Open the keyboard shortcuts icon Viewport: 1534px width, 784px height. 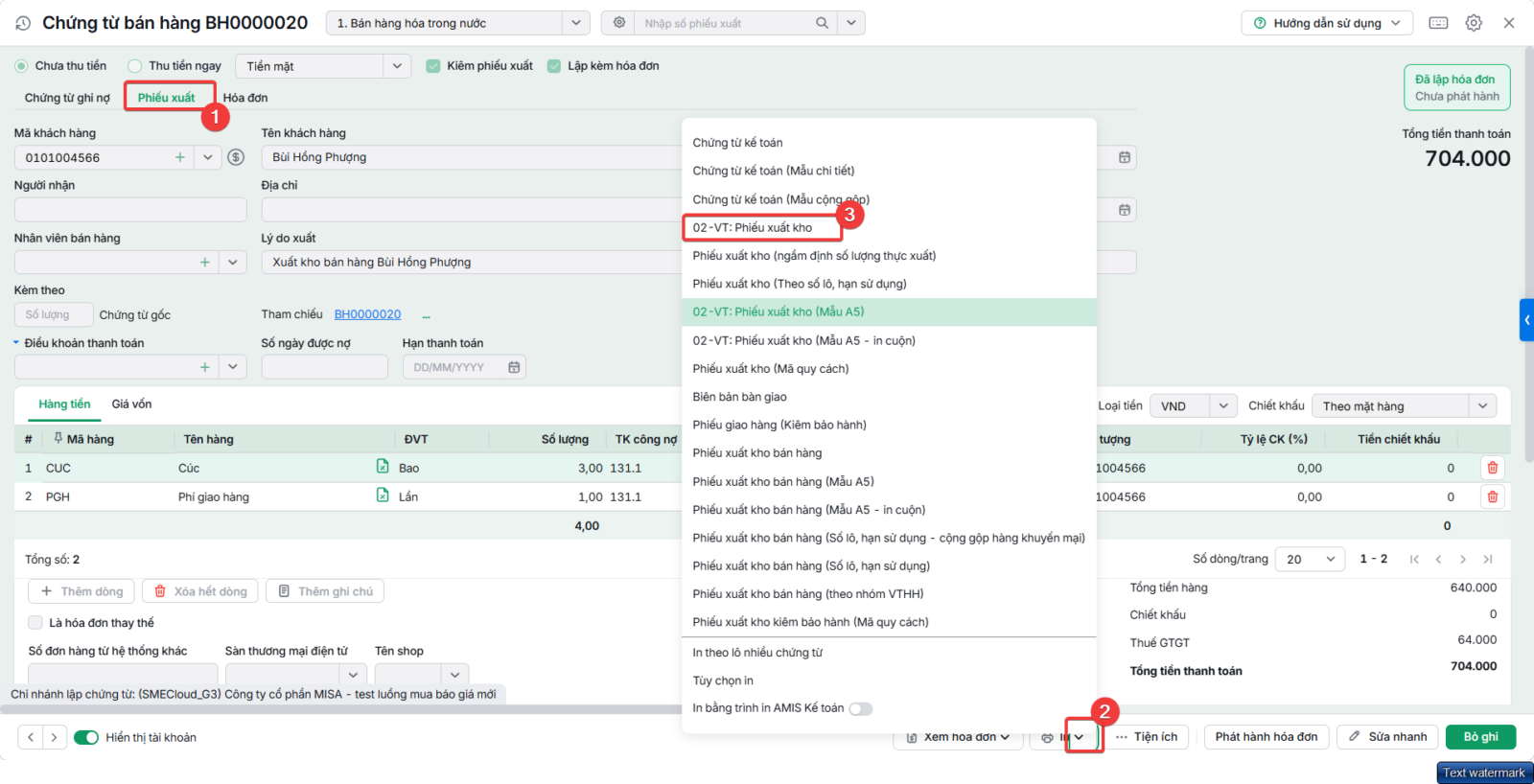(x=1438, y=23)
